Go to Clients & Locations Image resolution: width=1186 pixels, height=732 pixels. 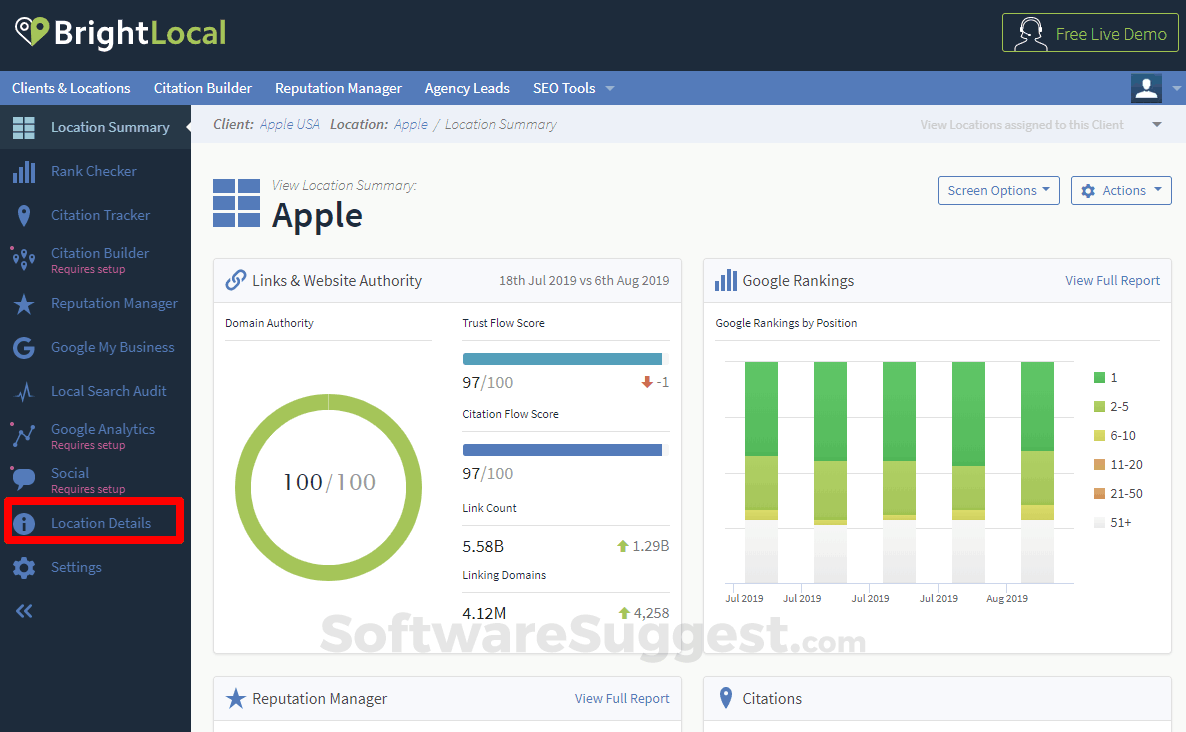pos(71,88)
